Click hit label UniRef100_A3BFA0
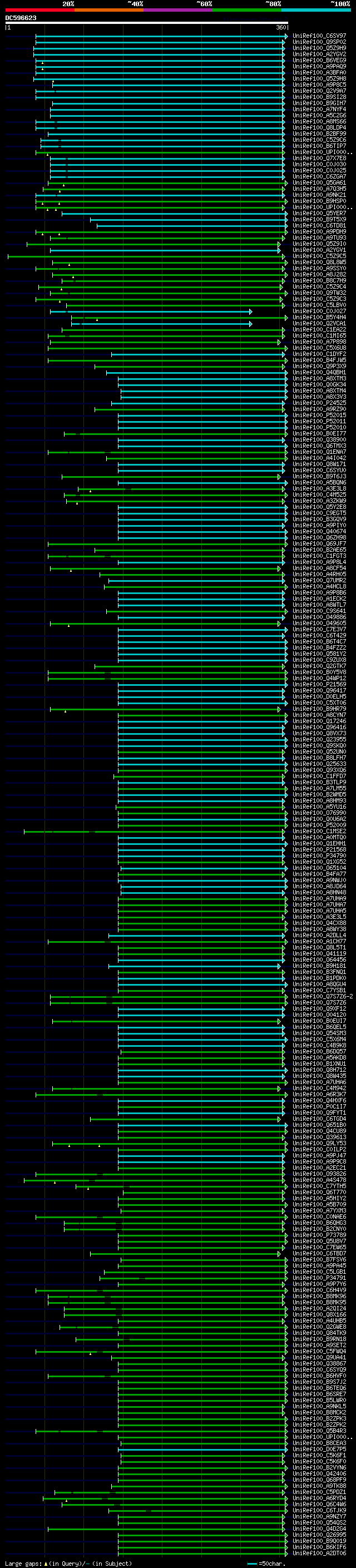This screenshot has width=356, height=1568. (x=319, y=72)
